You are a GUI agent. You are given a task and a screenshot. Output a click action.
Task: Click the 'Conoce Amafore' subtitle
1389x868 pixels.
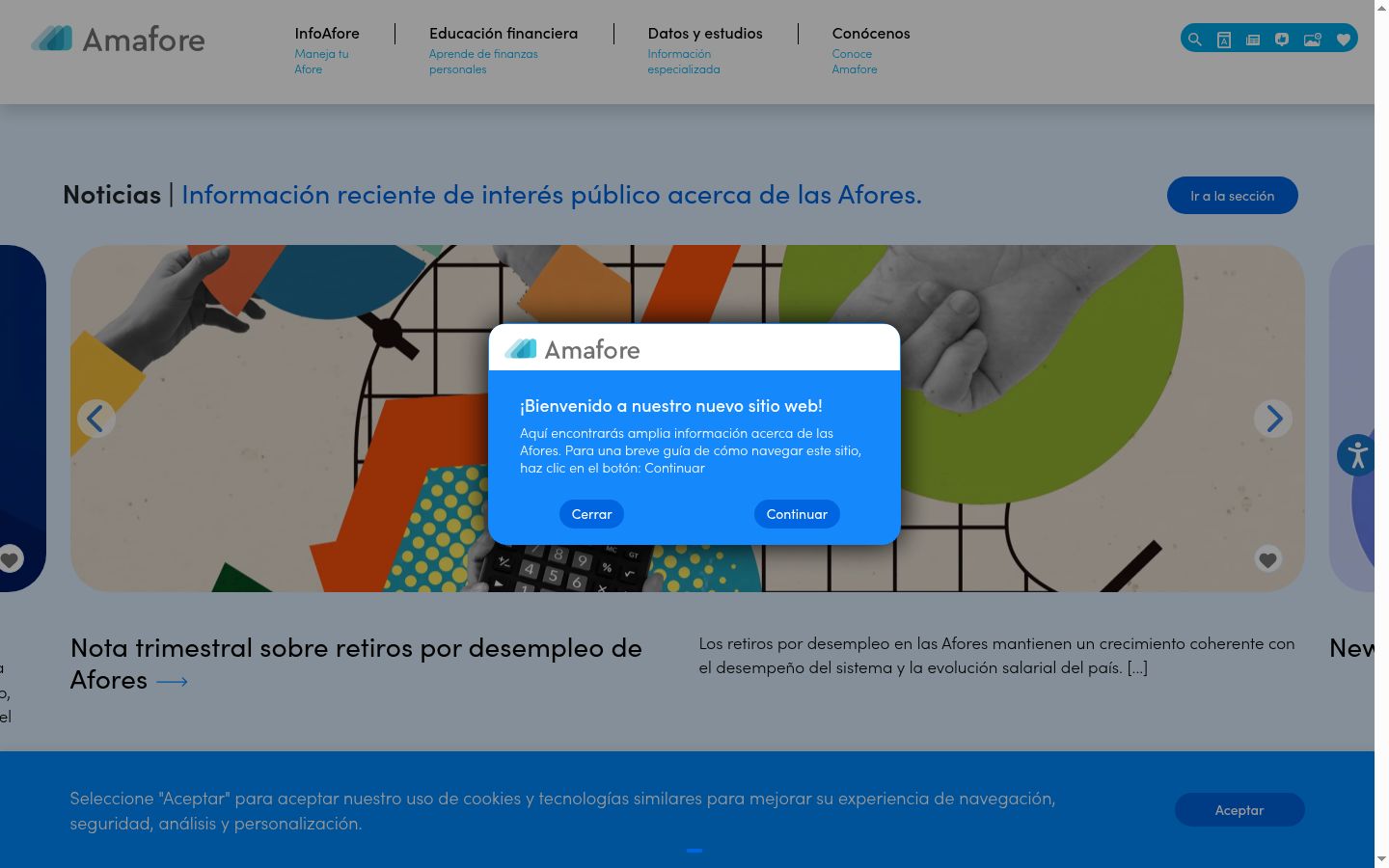tap(855, 62)
